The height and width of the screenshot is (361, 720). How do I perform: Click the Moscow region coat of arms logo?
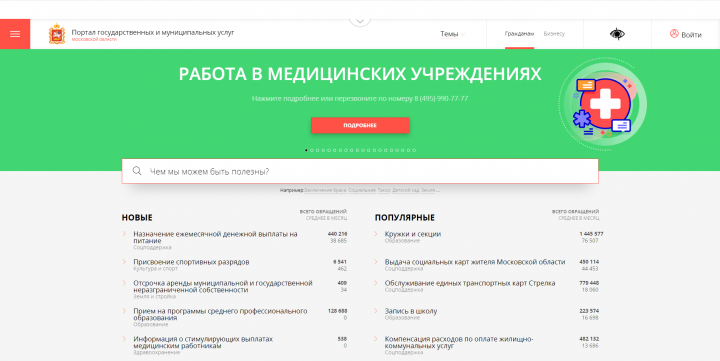[x=57, y=34]
